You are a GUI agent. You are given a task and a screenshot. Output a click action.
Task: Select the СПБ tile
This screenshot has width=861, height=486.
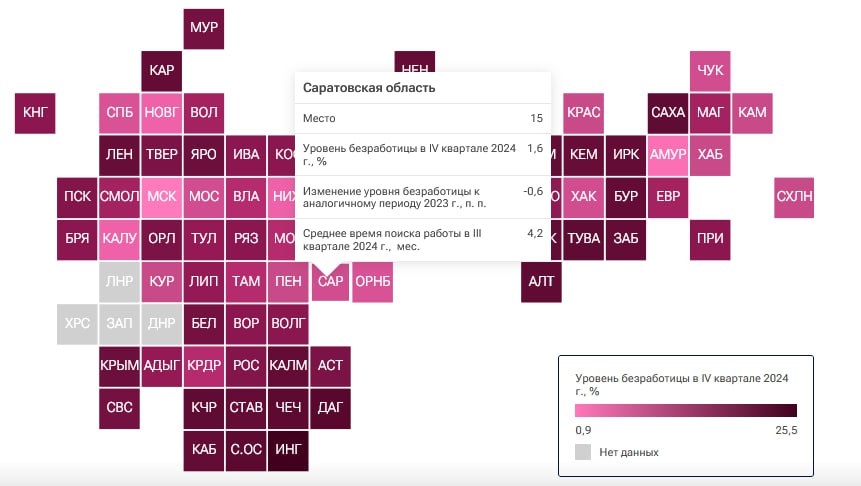point(119,113)
